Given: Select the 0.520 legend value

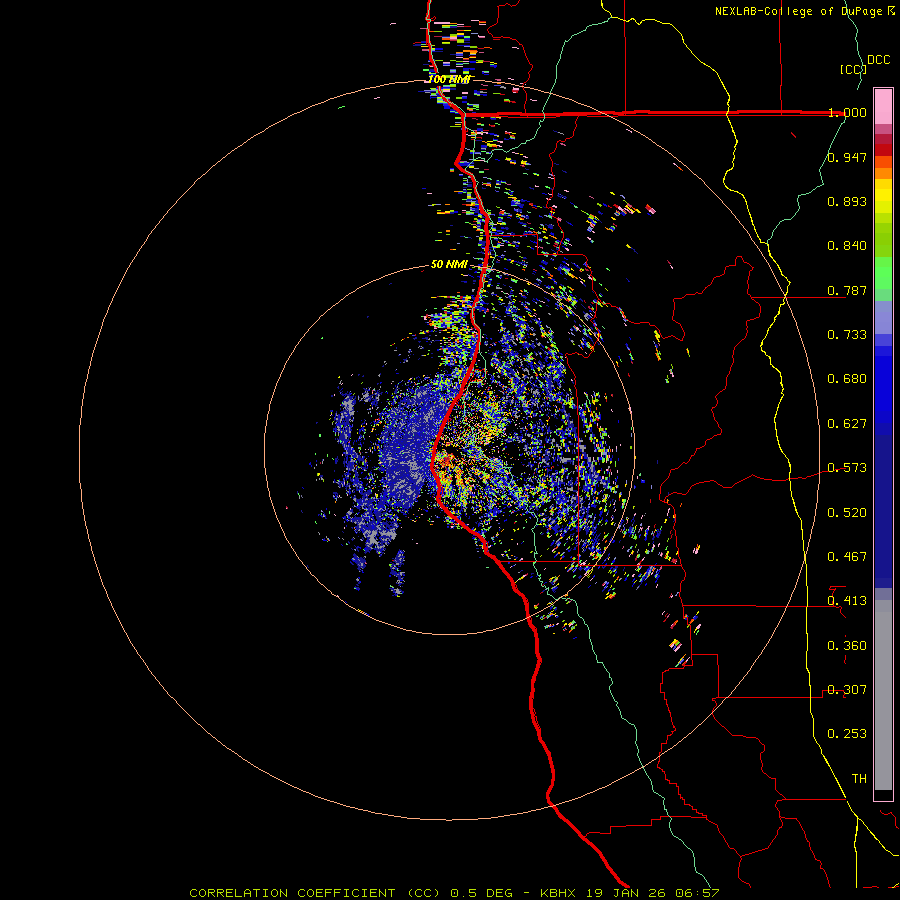Looking at the screenshot, I should (847, 512).
